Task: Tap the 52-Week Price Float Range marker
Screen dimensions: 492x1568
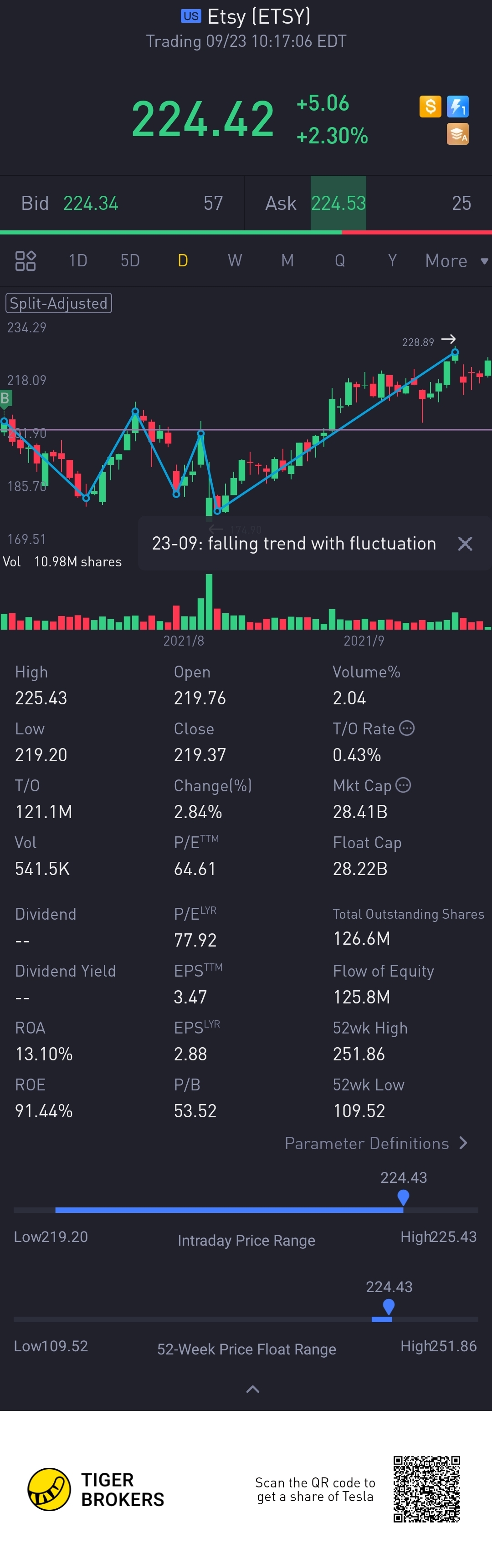Action: (x=389, y=1306)
